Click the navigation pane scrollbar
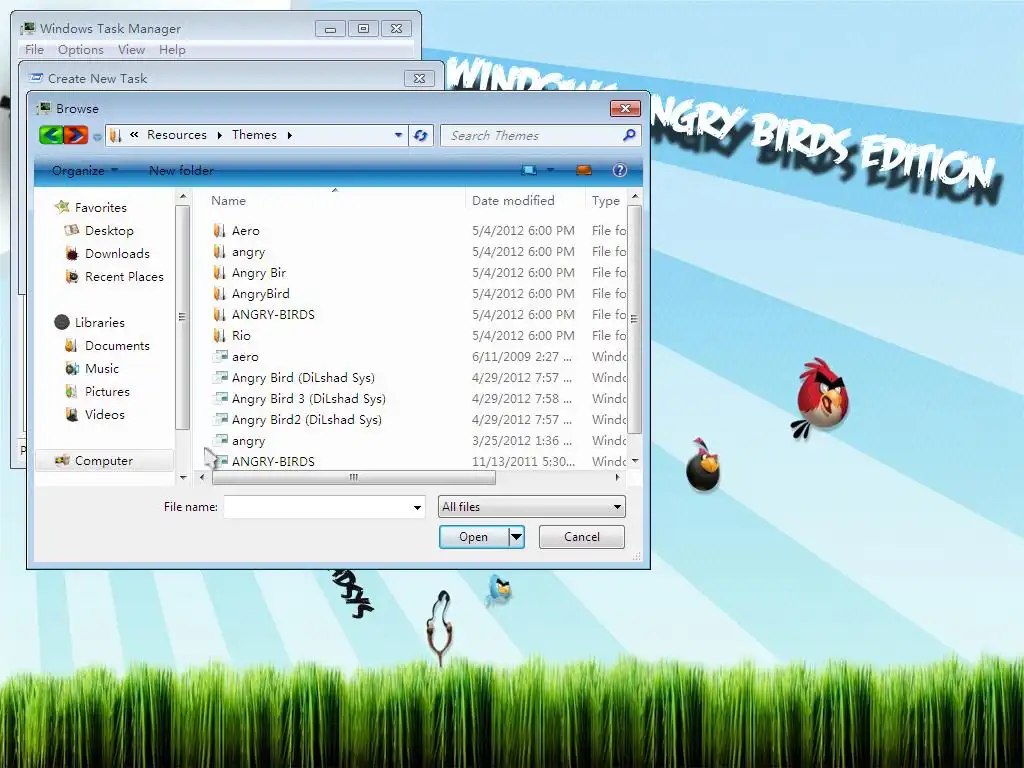This screenshot has width=1024, height=768. click(182, 317)
